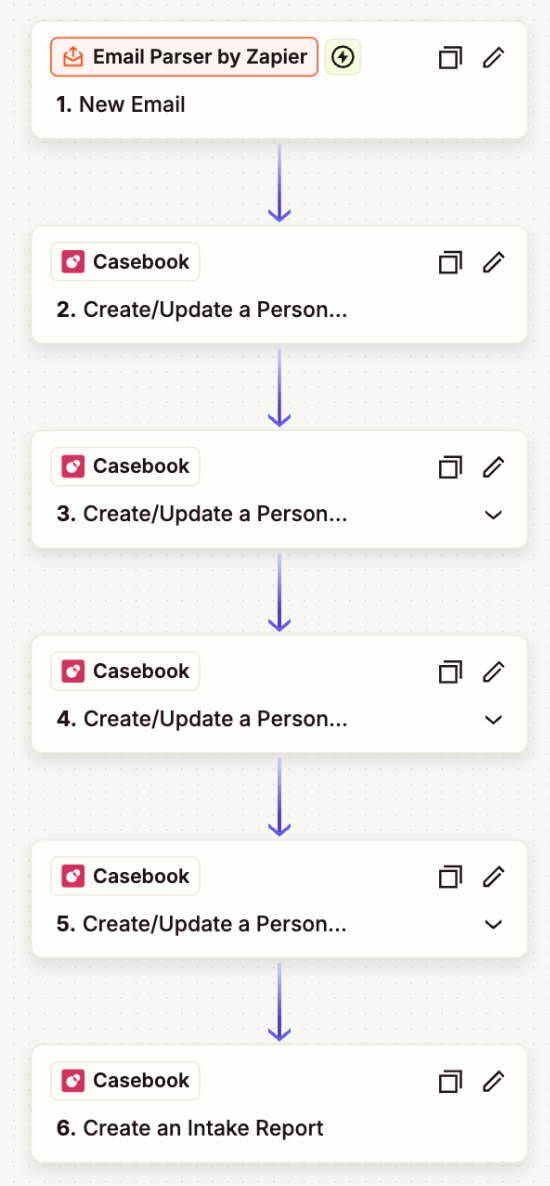Click the duplicate icon on step 1

tap(450, 58)
